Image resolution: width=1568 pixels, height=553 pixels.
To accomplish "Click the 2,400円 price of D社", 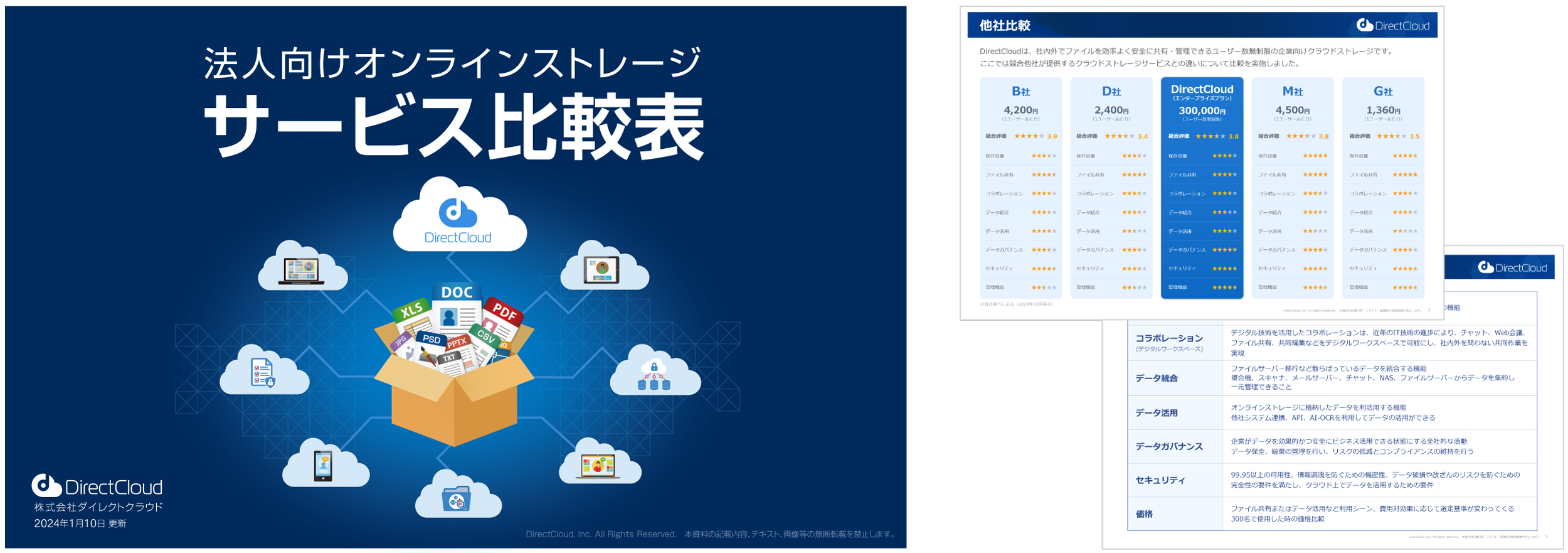I will pos(1111,110).
